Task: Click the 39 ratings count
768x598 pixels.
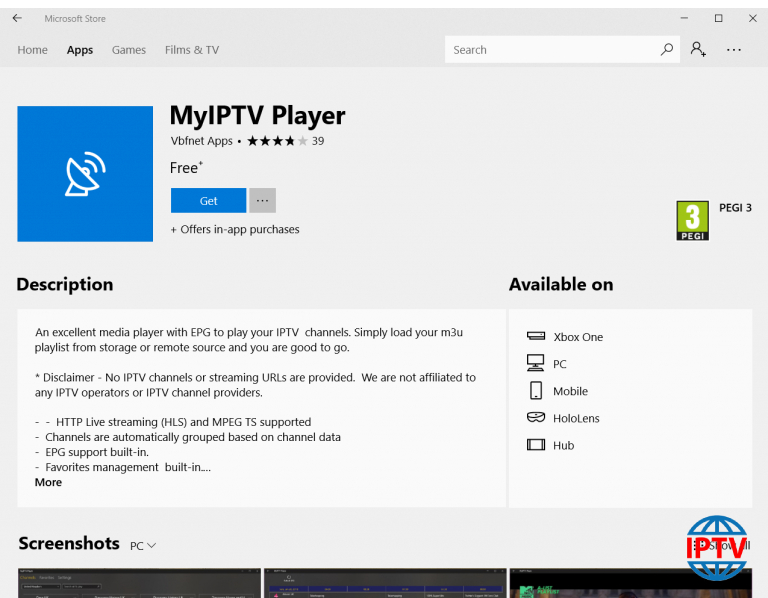Action: pyautogui.click(x=318, y=141)
